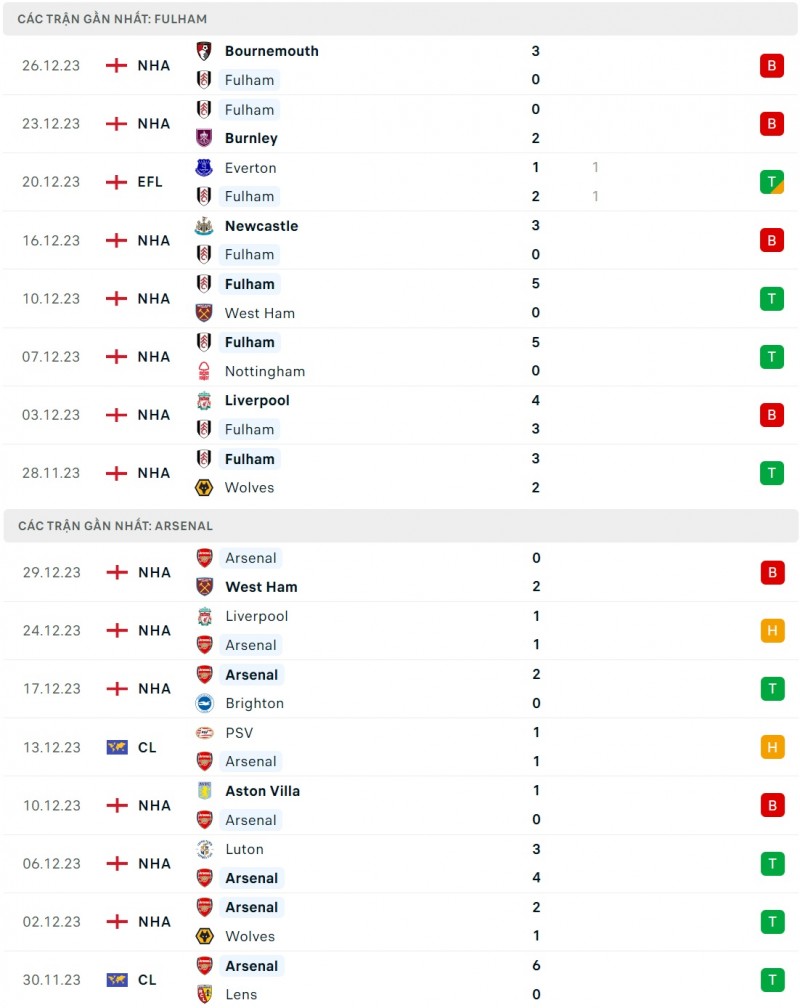Click the Newcastle club crest icon

point(204,226)
